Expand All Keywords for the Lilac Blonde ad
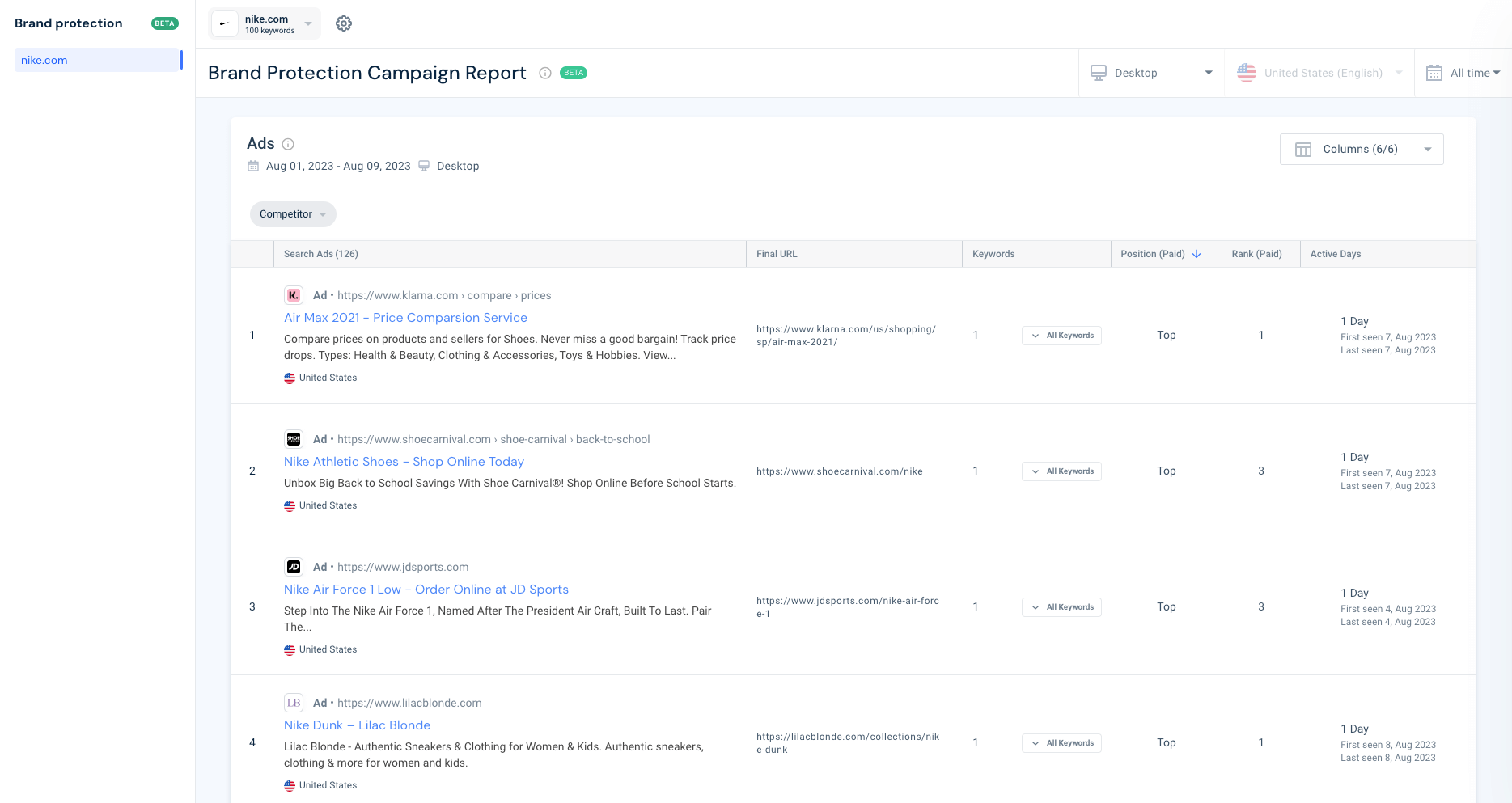The height and width of the screenshot is (803, 1512). coord(1061,743)
